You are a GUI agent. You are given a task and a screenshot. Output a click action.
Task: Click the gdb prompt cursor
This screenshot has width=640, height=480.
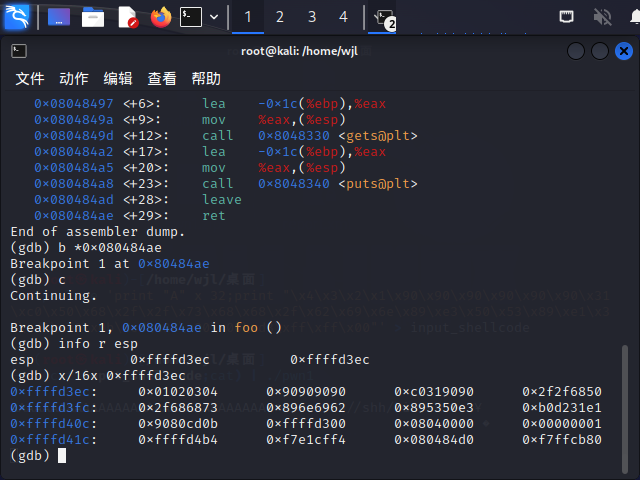click(x=62, y=456)
